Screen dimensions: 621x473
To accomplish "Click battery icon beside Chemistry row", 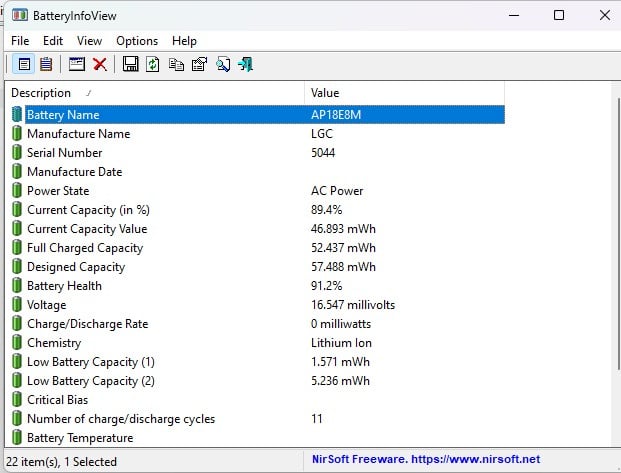I will 17,343.
